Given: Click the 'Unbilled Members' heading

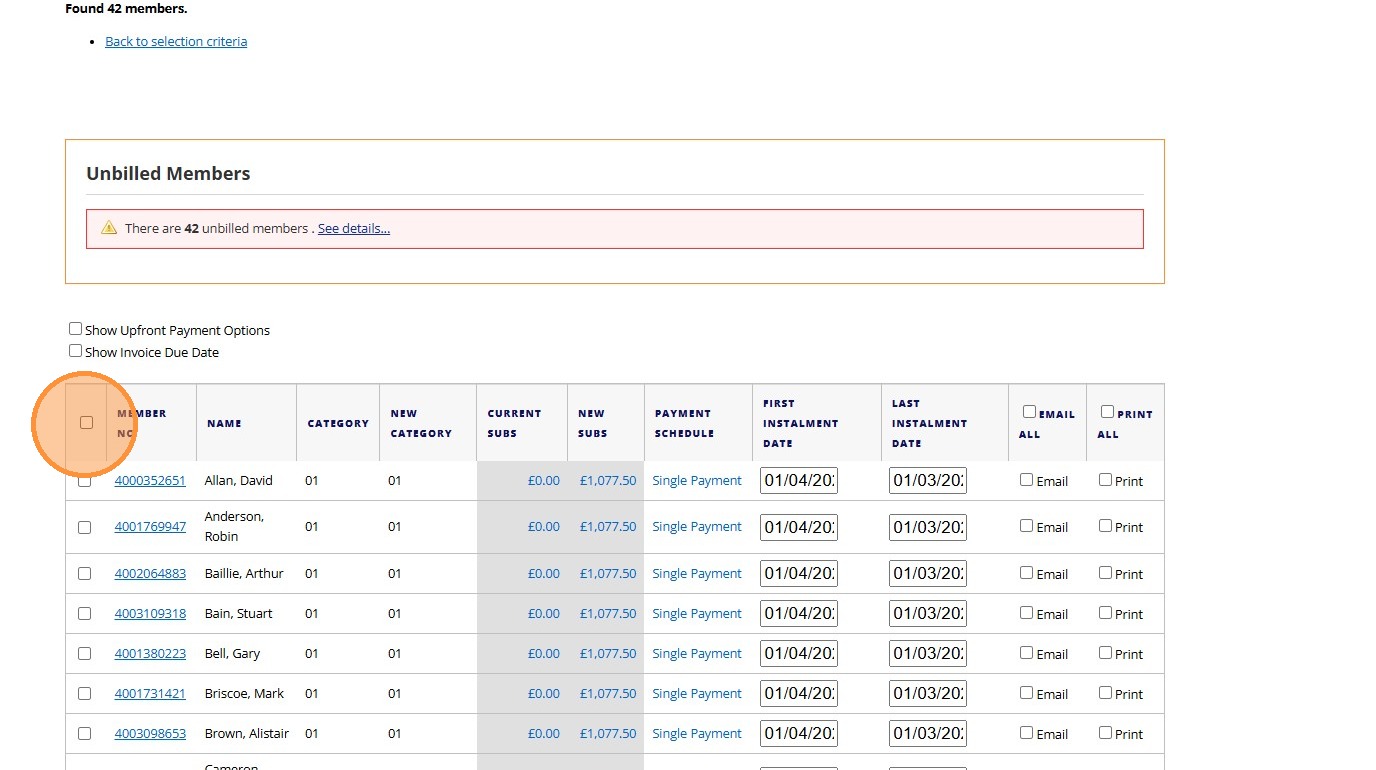Looking at the screenshot, I should [168, 173].
